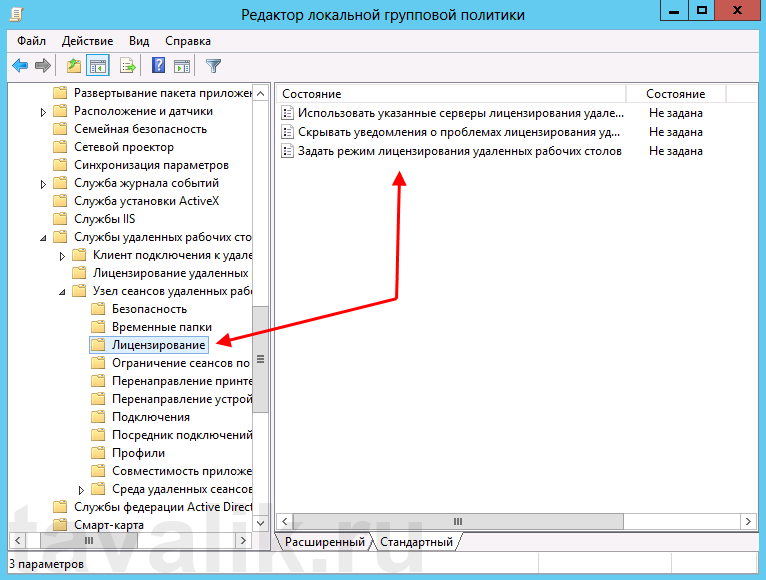Click the Forward arrow toolbar icon
This screenshot has height=580, width=766.
point(43,66)
